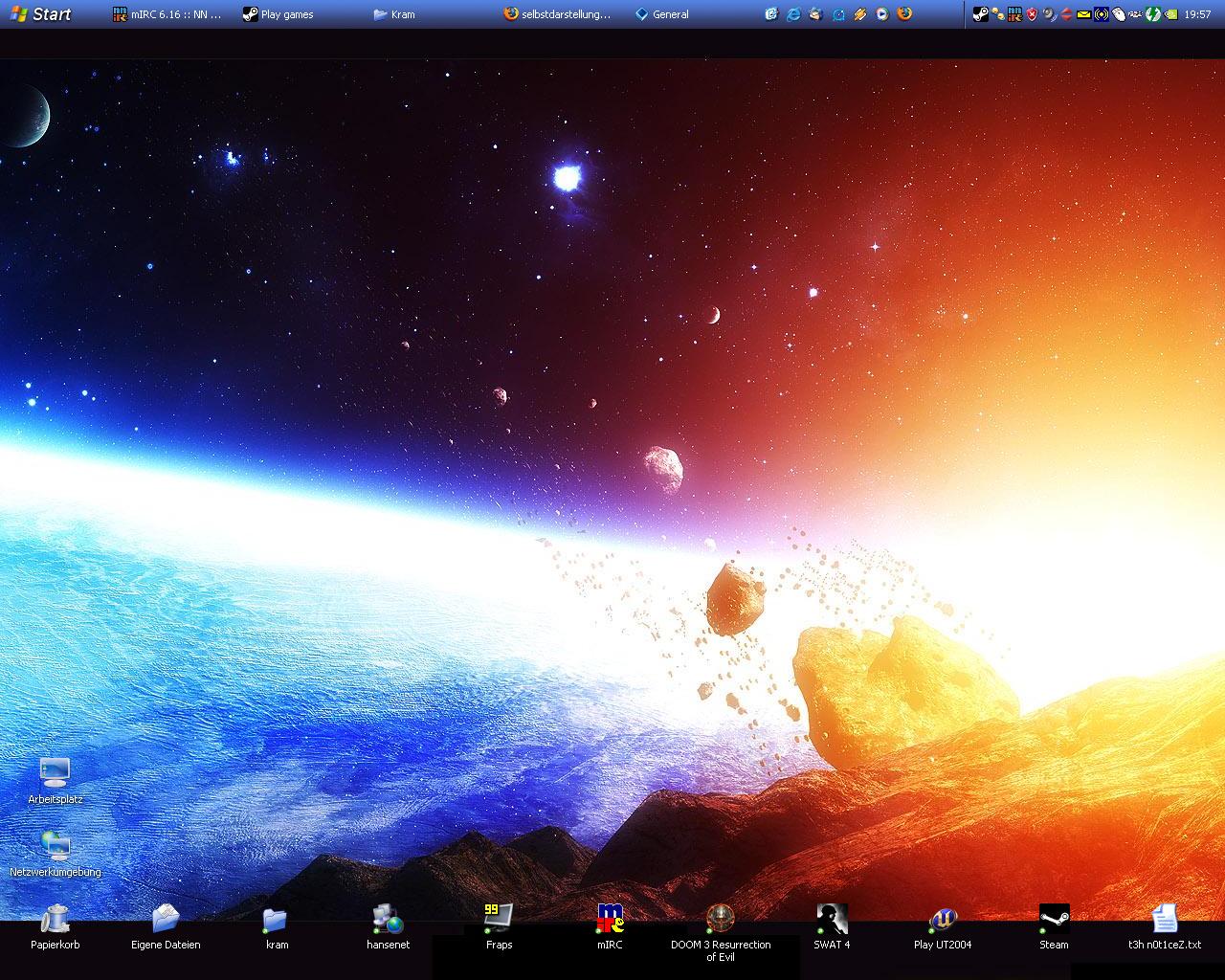Viewport: 1225px width, 980px height.
Task: Launch QuickTime Player from Quick Launch
Action: (x=838, y=14)
